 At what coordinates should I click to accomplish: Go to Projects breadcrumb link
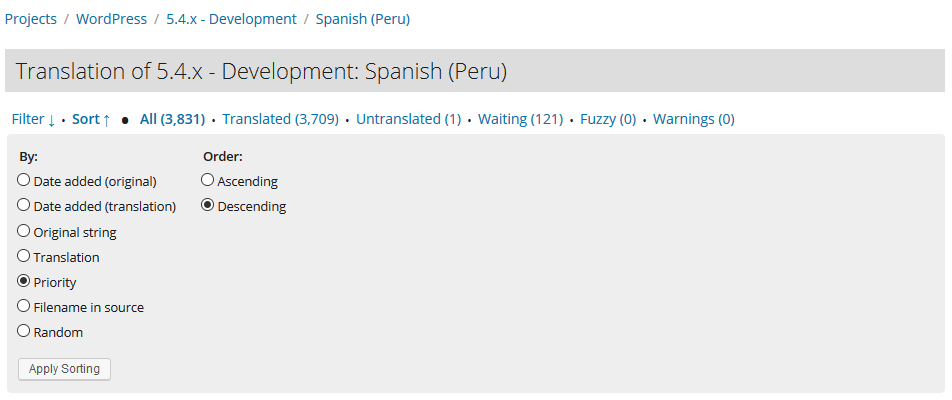[31, 19]
